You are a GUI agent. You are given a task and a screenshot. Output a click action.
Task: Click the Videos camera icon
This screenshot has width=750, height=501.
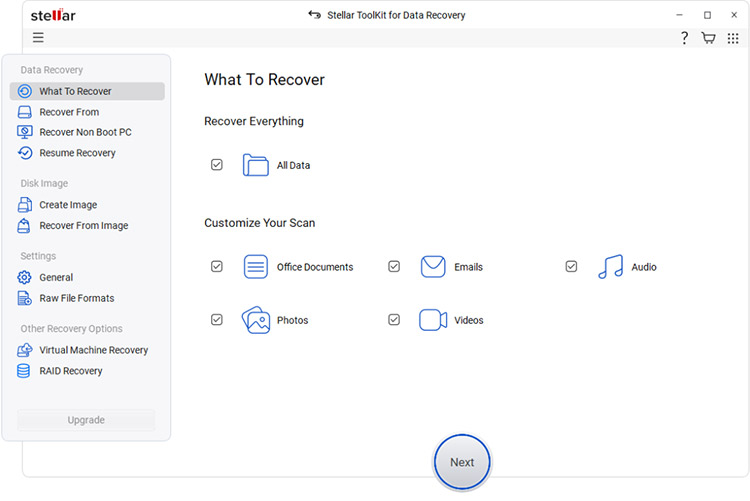pyautogui.click(x=433, y=320)
